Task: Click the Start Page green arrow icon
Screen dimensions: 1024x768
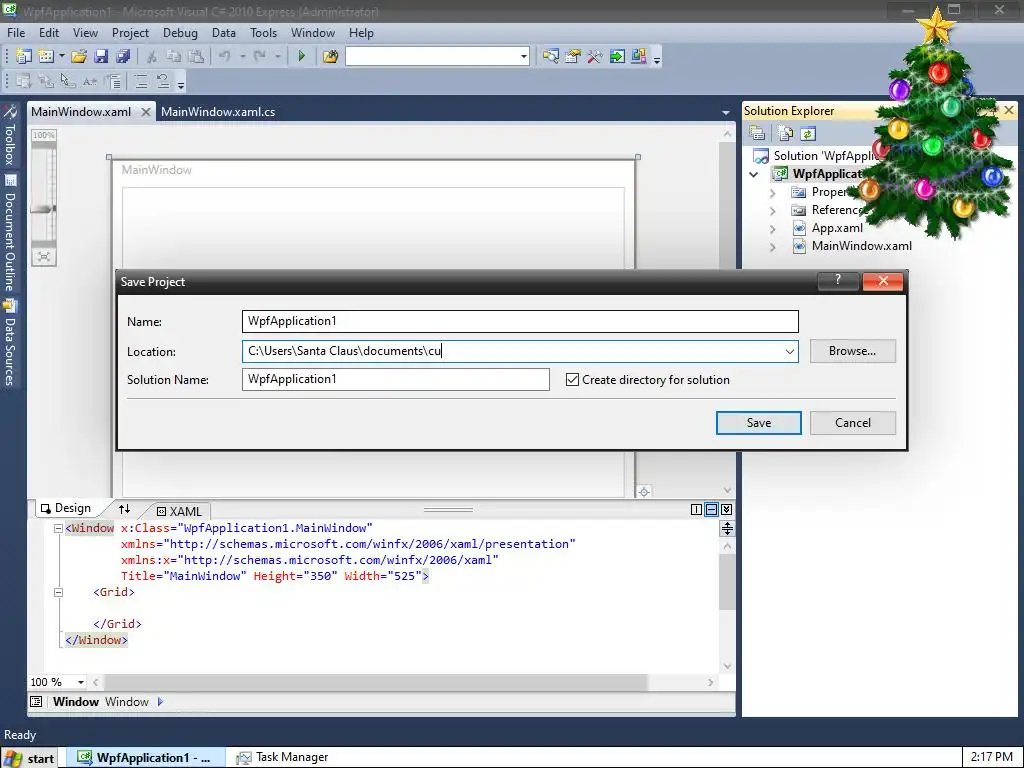Action: [x=617, y=56]
